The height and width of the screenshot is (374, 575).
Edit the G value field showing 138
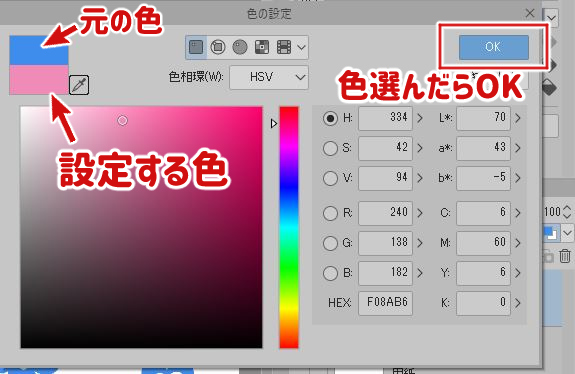pos(385,243)
